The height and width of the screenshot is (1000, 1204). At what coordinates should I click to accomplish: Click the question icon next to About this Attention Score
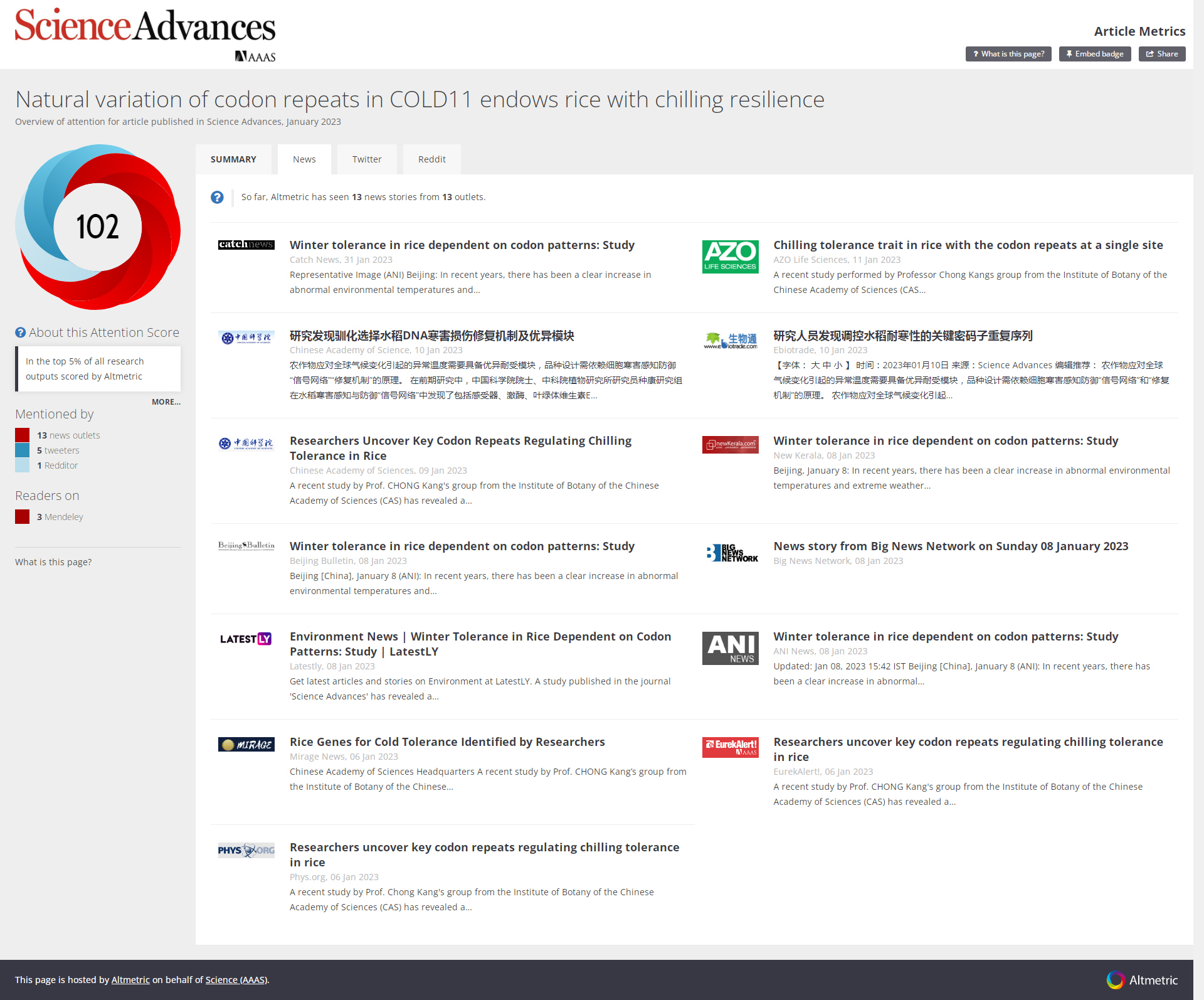coord(21,332)
